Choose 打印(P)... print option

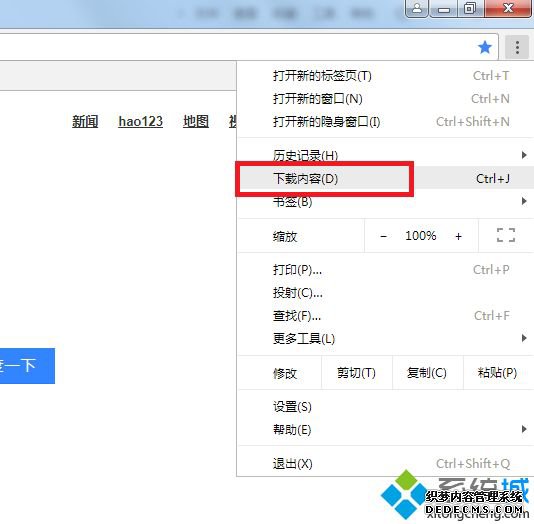click(x=385, y=270)
